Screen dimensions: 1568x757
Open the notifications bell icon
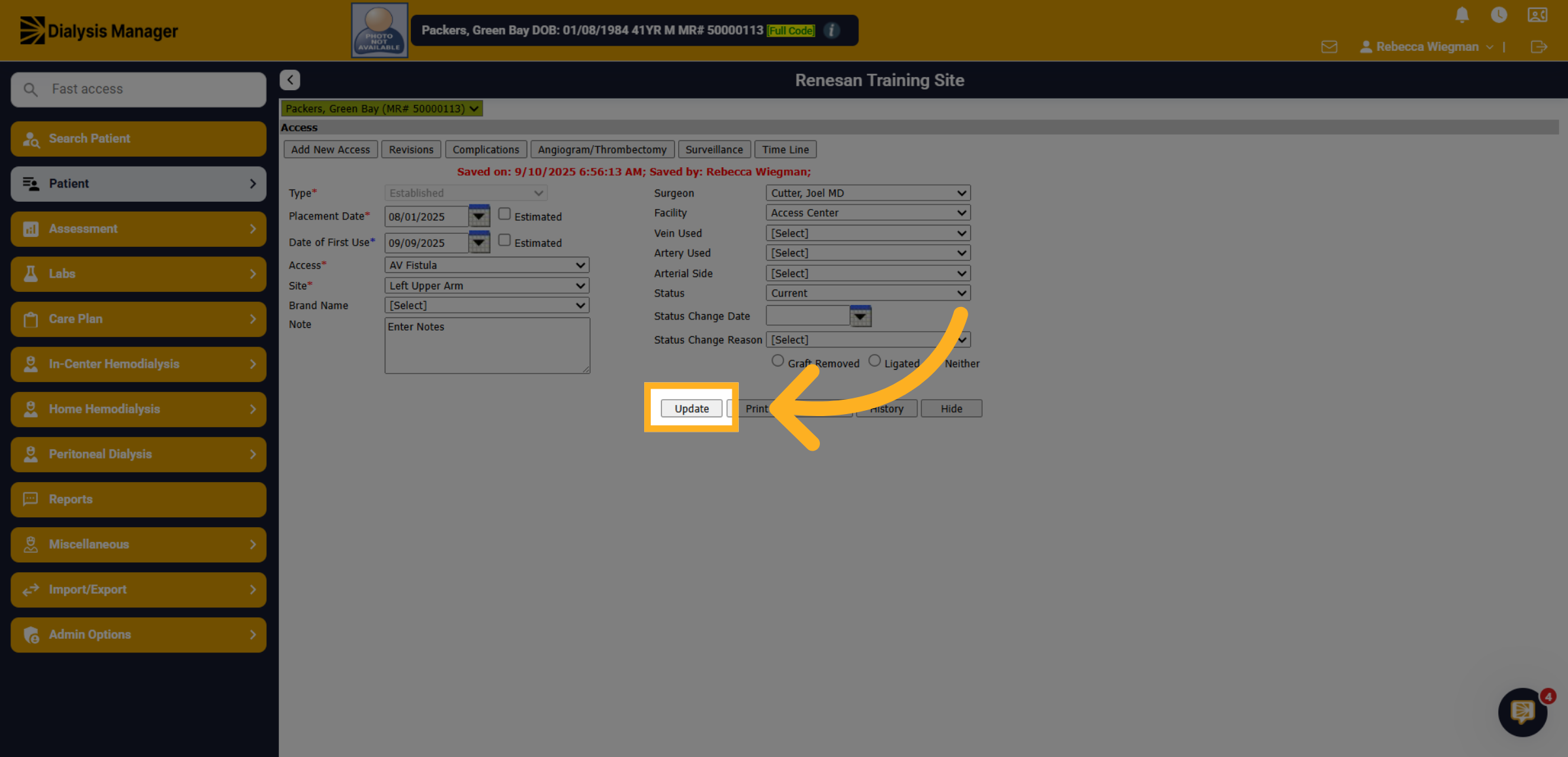1462,15
